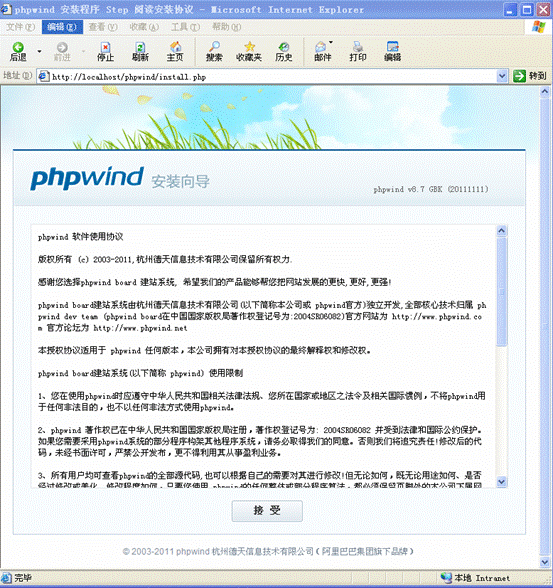The height and width of the screenshot is (588, 553).
Task: Go to Home (主页) via toolbar icon
Action: point(175,51)
